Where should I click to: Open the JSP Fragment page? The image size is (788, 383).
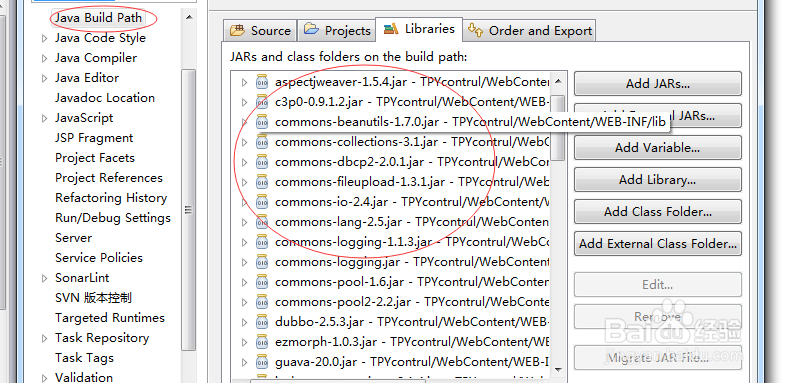94,138
